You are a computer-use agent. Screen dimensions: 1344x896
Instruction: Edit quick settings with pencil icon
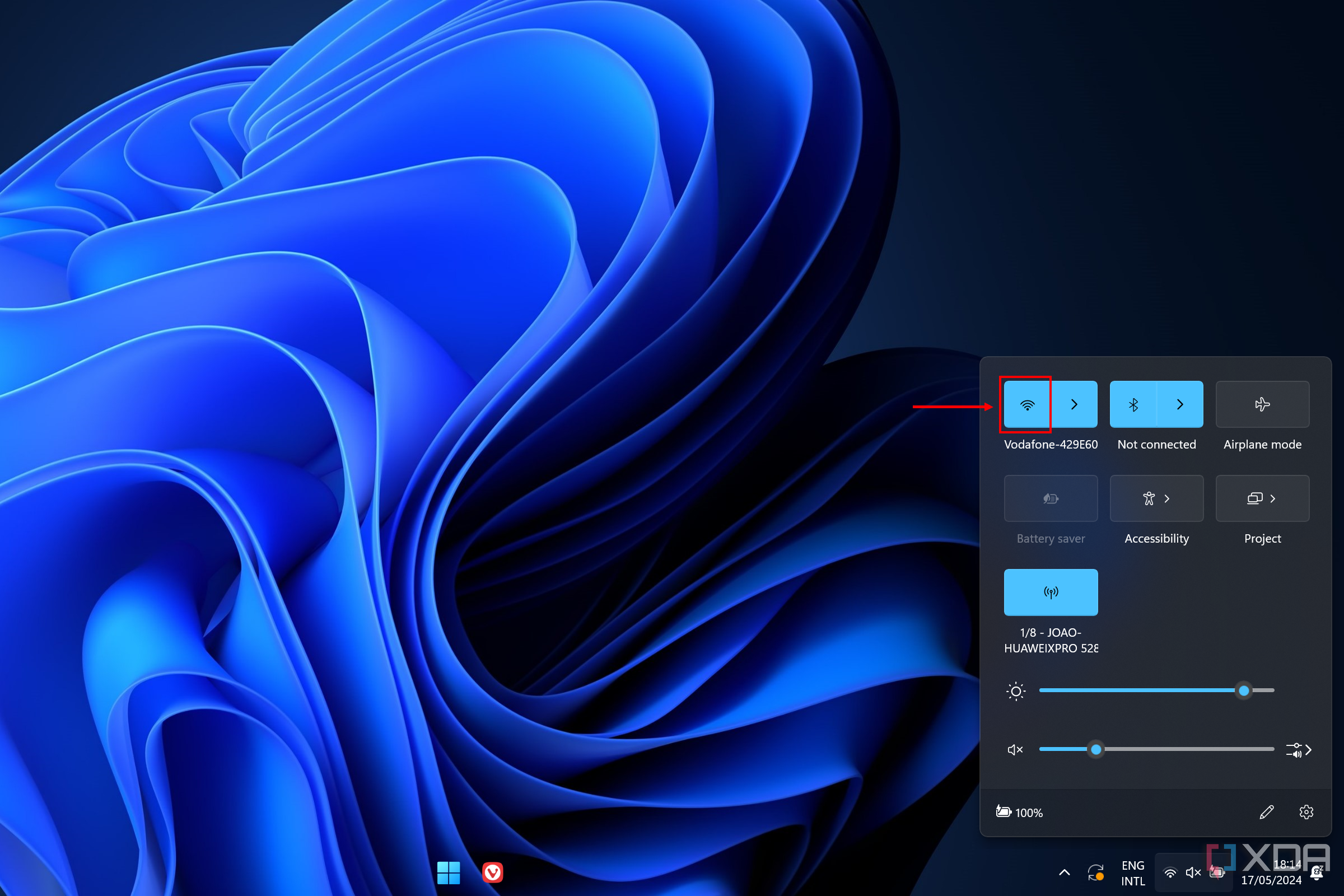1266,812
